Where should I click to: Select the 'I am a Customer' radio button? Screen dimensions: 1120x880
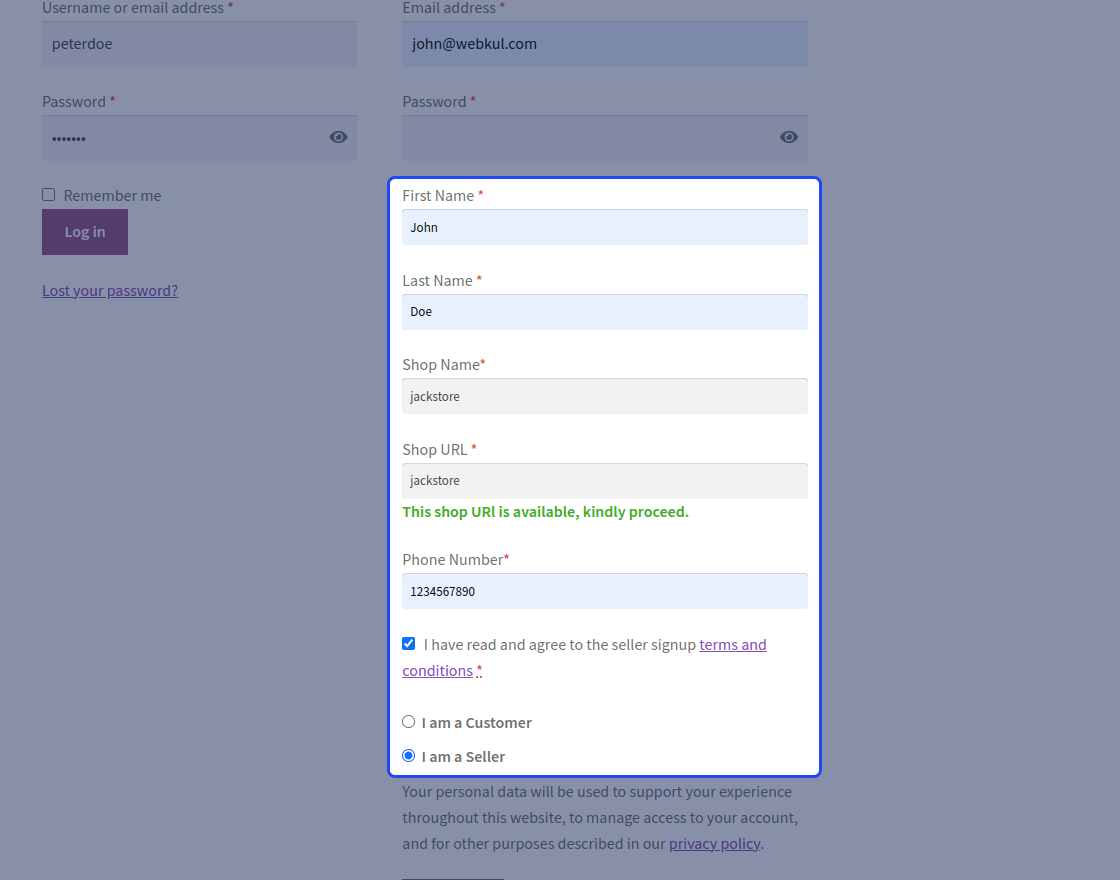click(408, 721)
